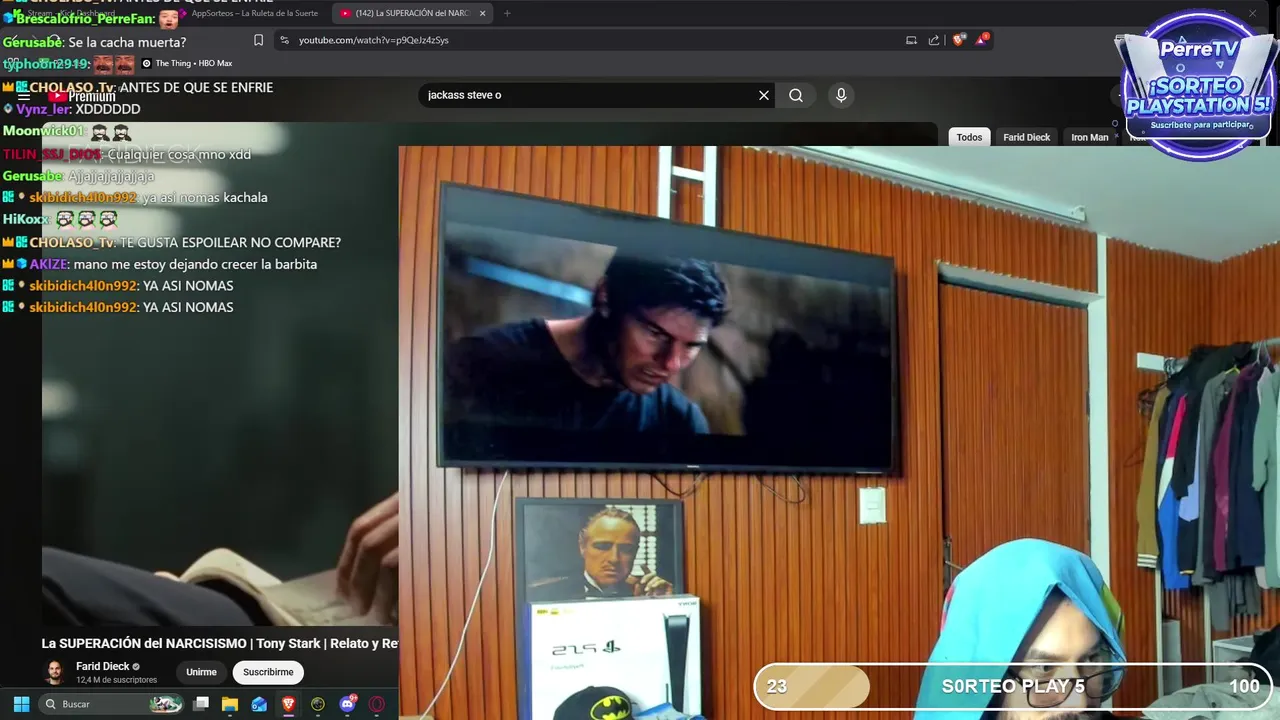Clear the YouTube search text with the X
Viewport: 1280px width, 720px height.
pyautogui.click(x=764, y=95)
